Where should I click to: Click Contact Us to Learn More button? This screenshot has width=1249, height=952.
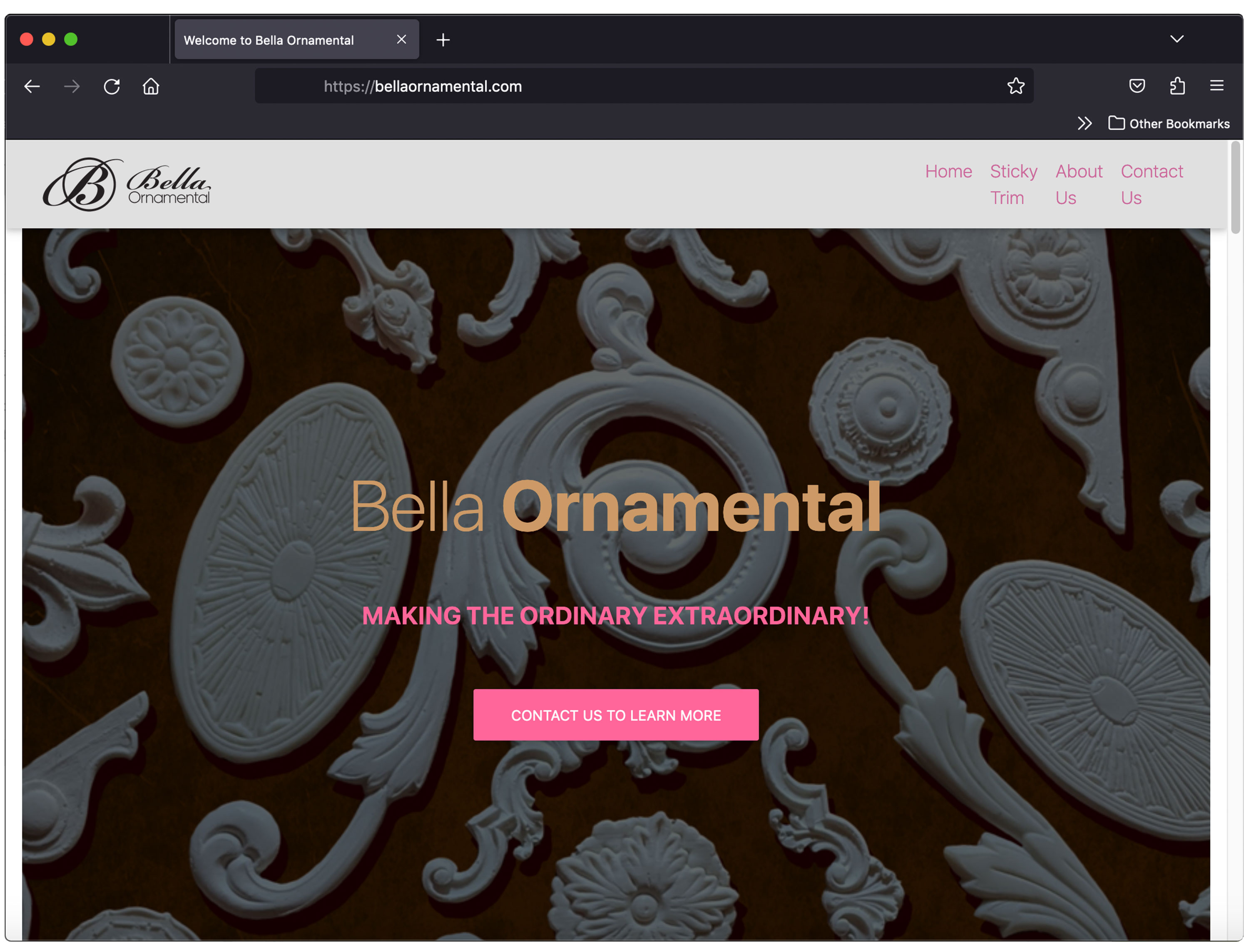pyautogui.click(x=616, y=715)
